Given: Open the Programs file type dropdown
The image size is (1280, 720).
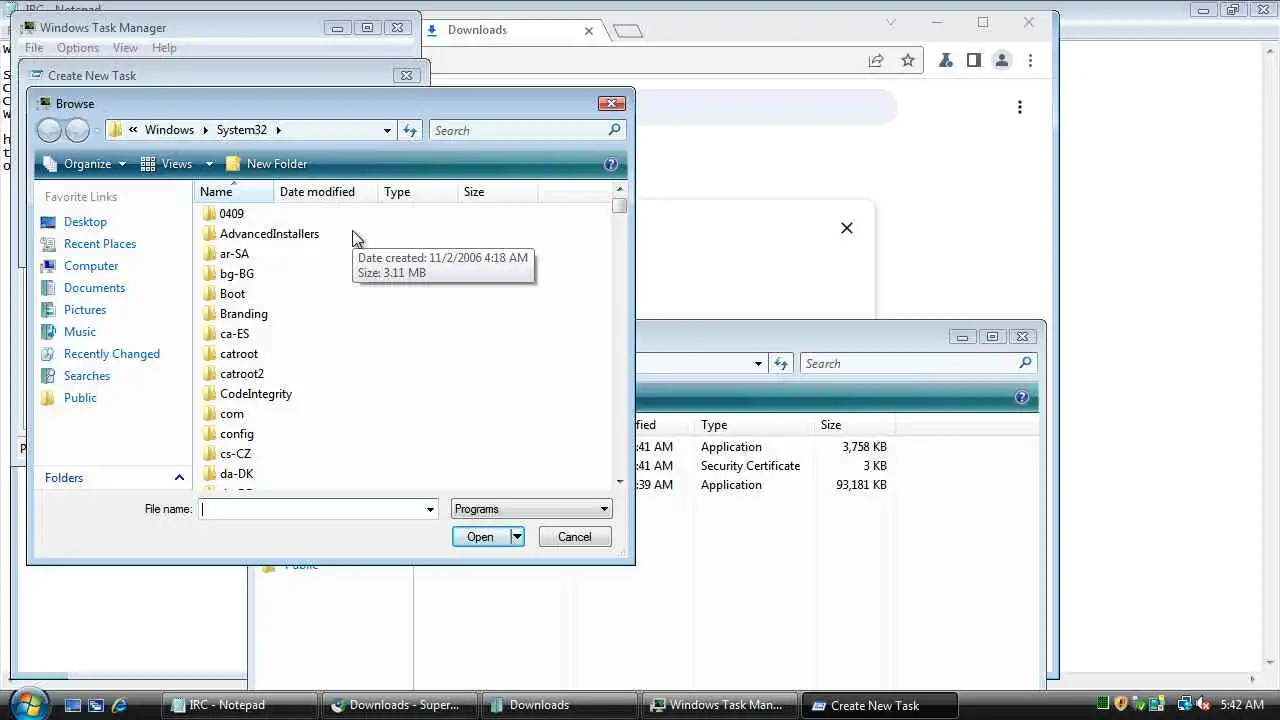Looking at the screenshot, I should 531,509.
